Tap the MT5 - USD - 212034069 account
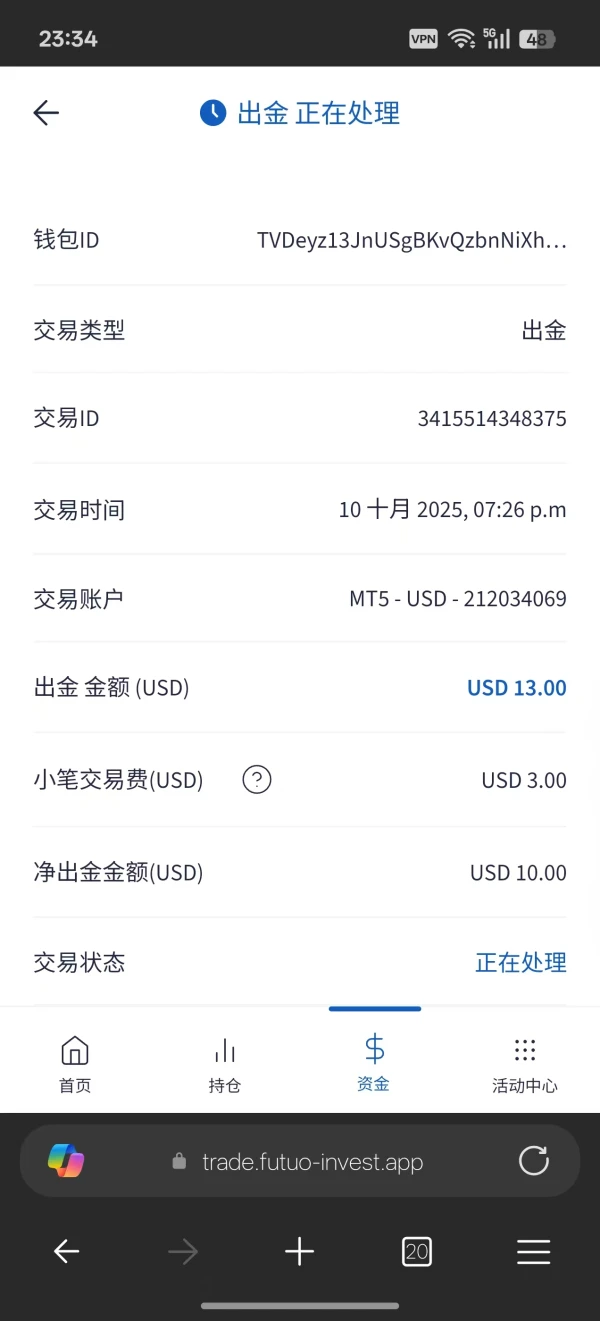 pyautogui.click(x=457, y=599)
